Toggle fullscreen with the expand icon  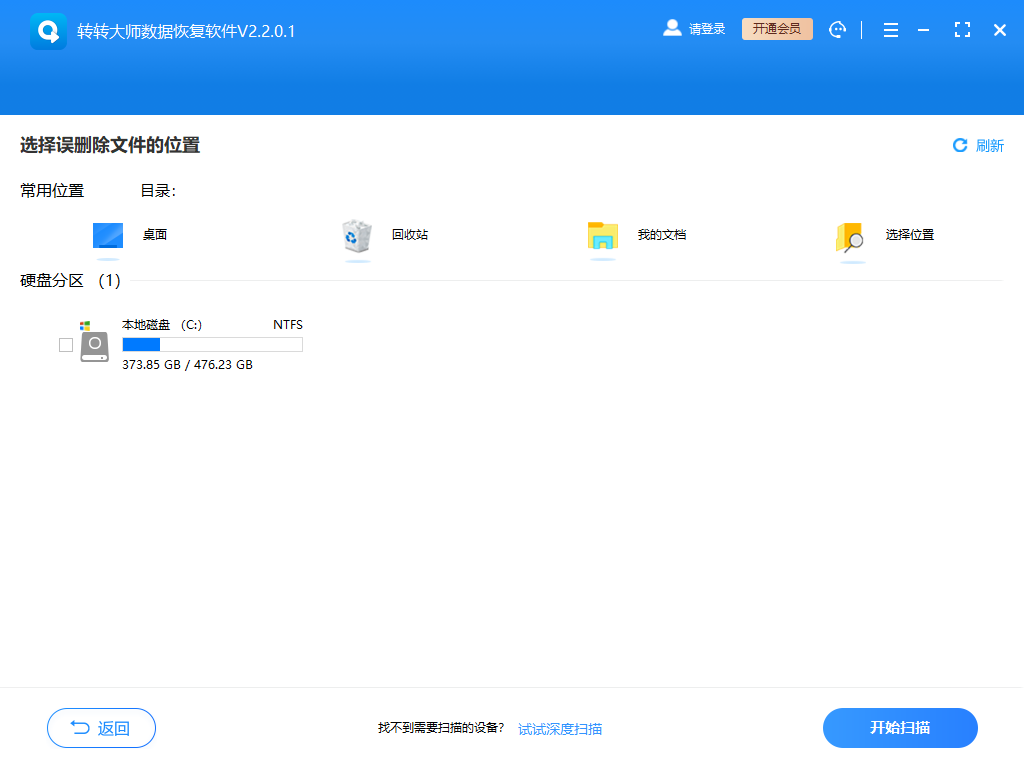pyautogui.click(x=962, y=29)
